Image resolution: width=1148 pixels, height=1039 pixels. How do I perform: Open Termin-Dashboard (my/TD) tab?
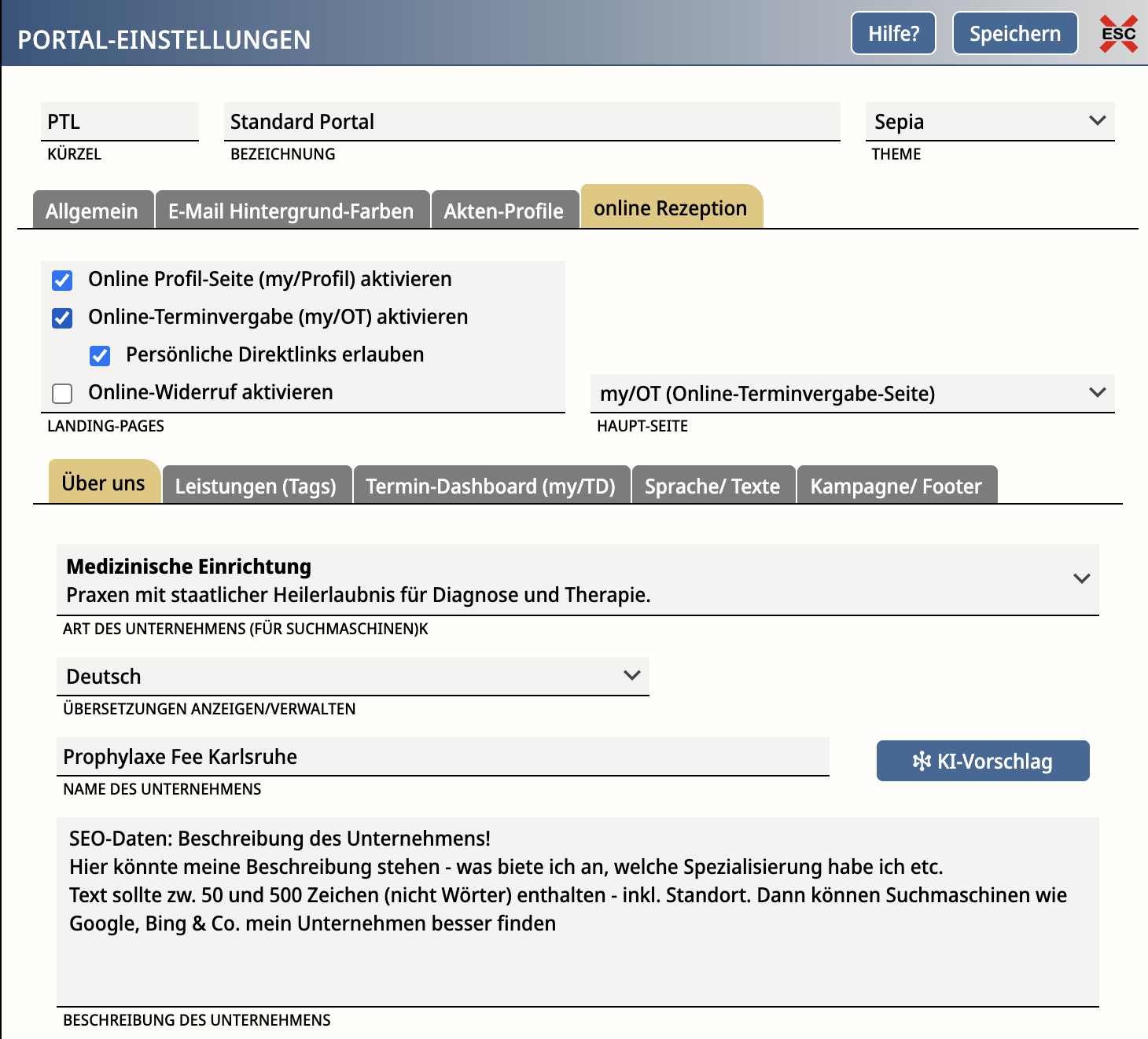(x=491, y=485)
